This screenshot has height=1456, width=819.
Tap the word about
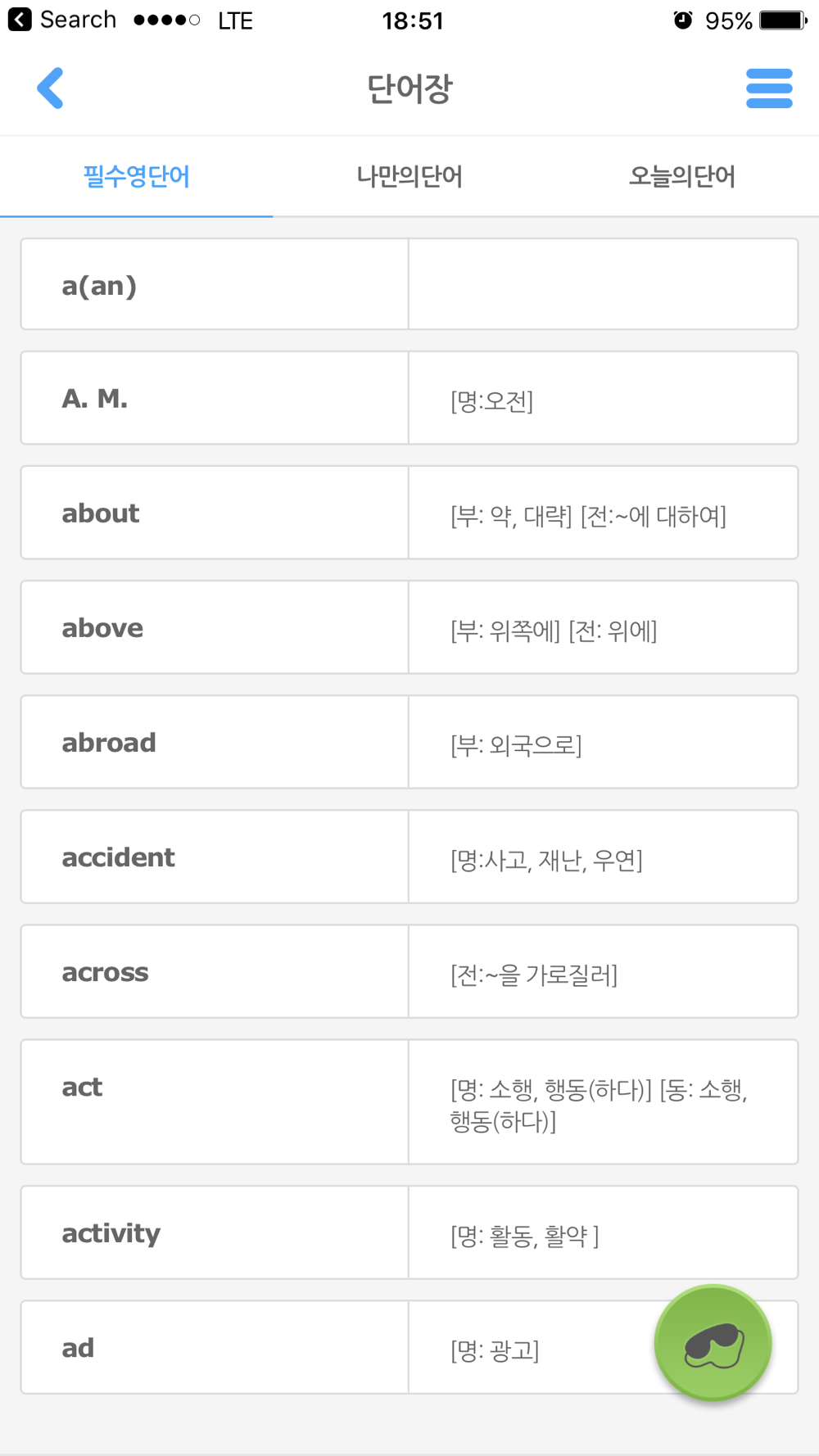point(101,513)
